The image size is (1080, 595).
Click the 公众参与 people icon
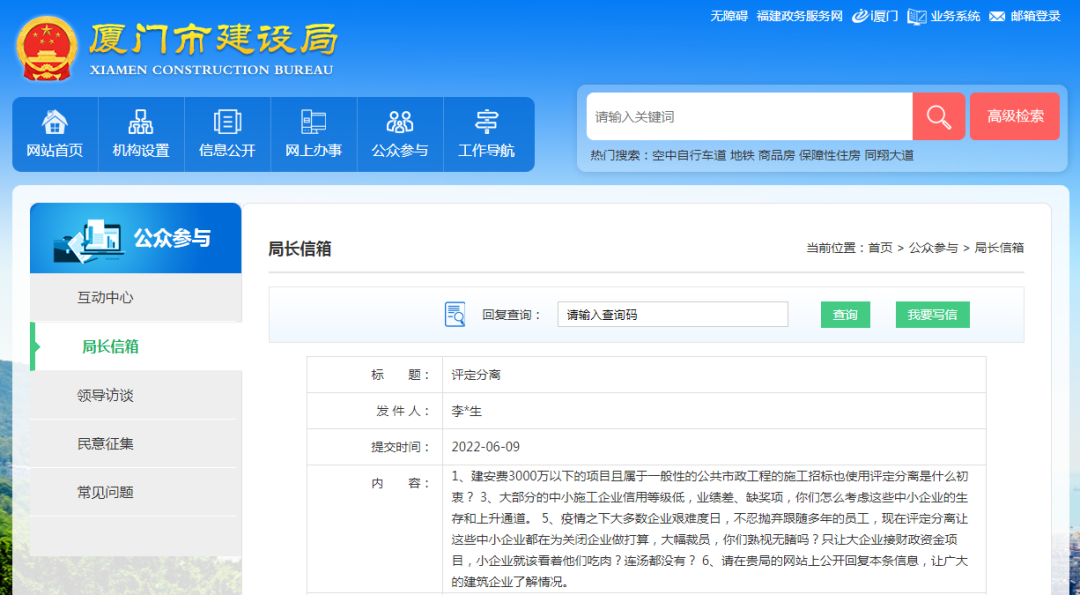399,122
